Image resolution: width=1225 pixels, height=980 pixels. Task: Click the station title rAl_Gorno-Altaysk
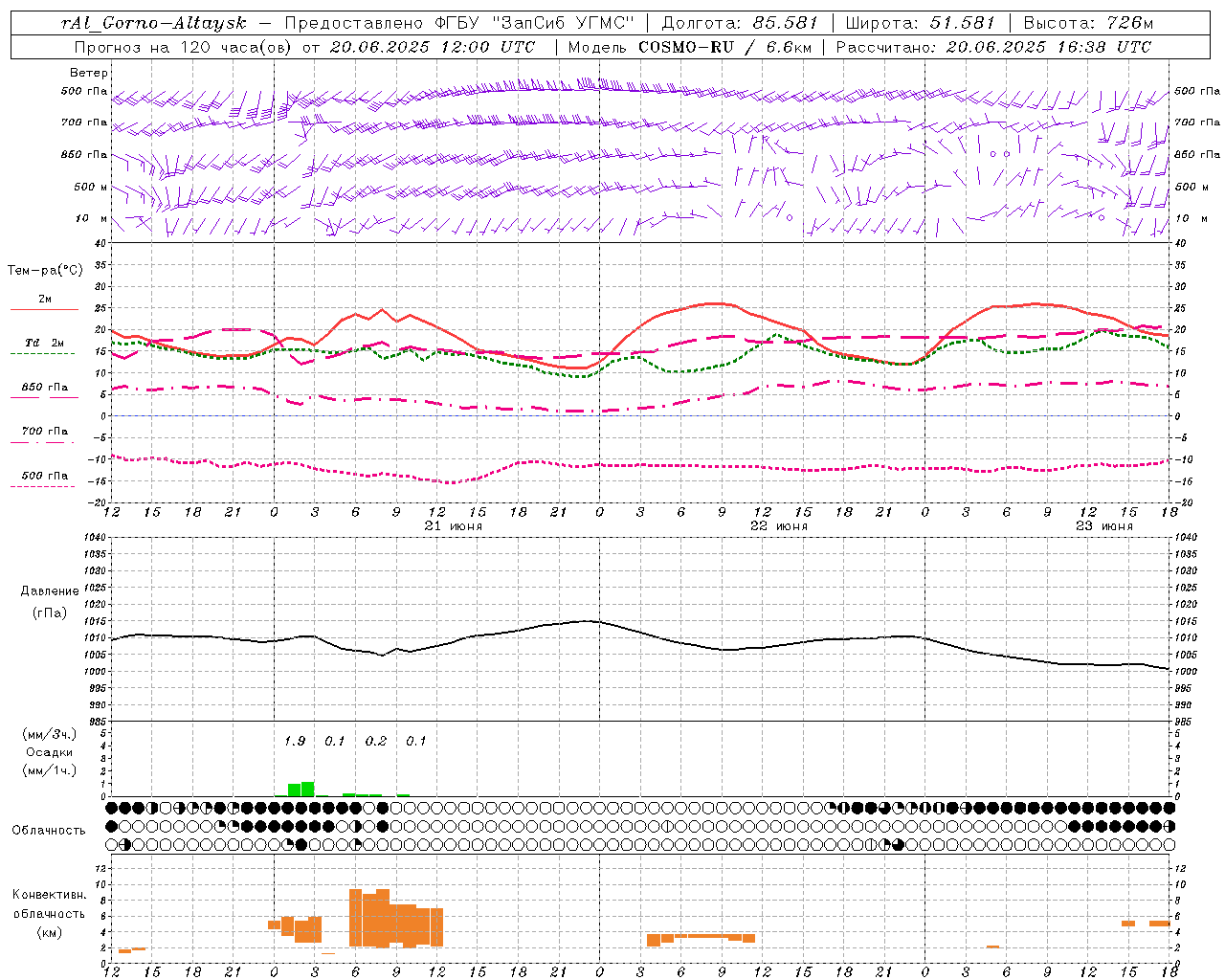click(153, 23)
